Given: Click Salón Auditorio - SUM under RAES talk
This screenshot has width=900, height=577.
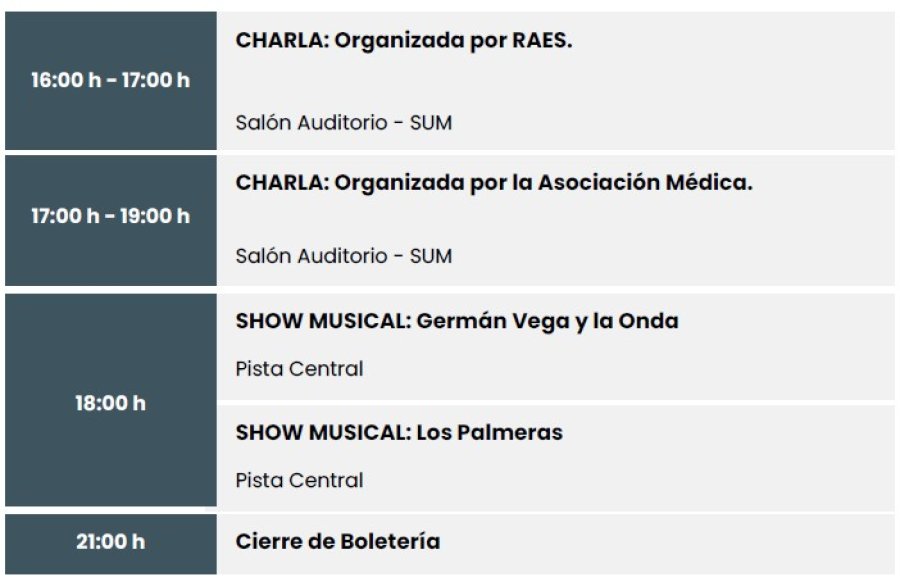Looking at the screenshot, I should 344,123.
